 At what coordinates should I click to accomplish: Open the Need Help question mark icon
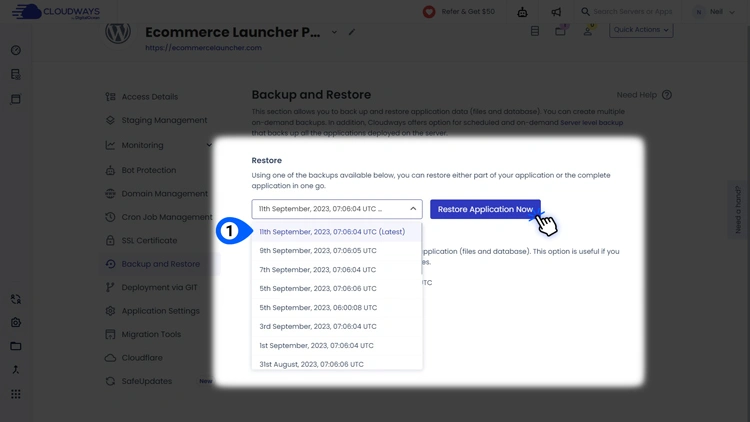pyautogui.click(x=667, y=95)
